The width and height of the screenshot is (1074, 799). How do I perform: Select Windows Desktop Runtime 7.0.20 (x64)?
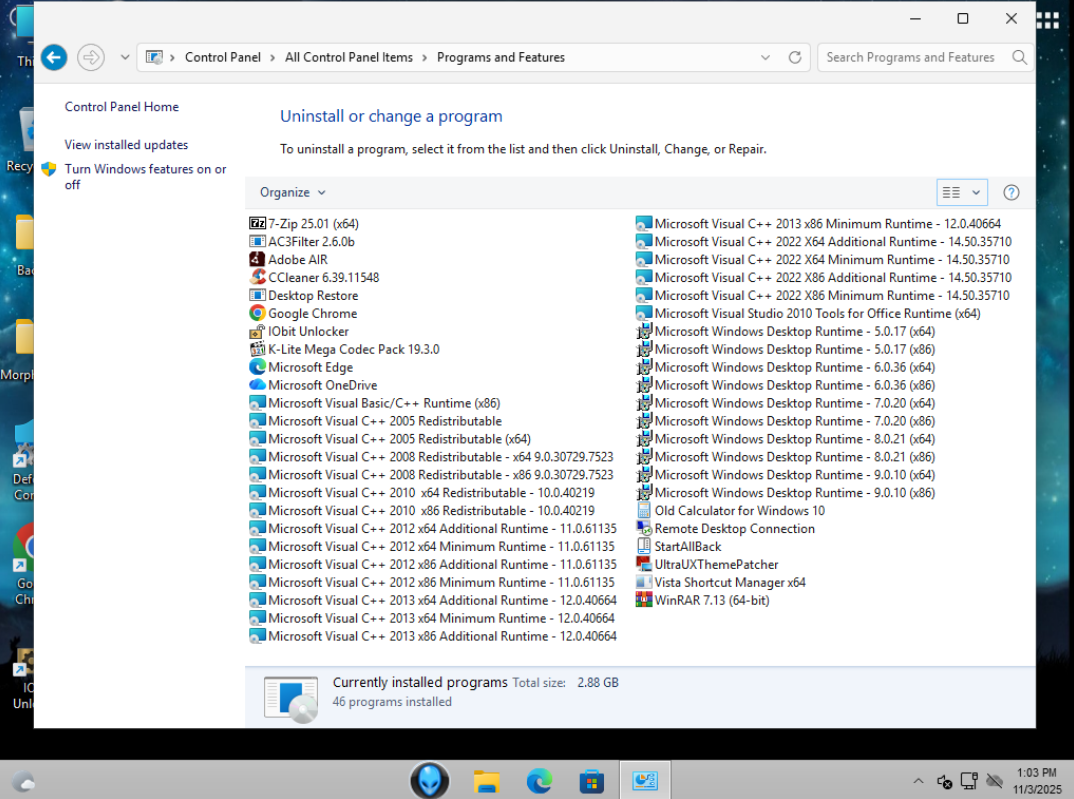(786, 403)
